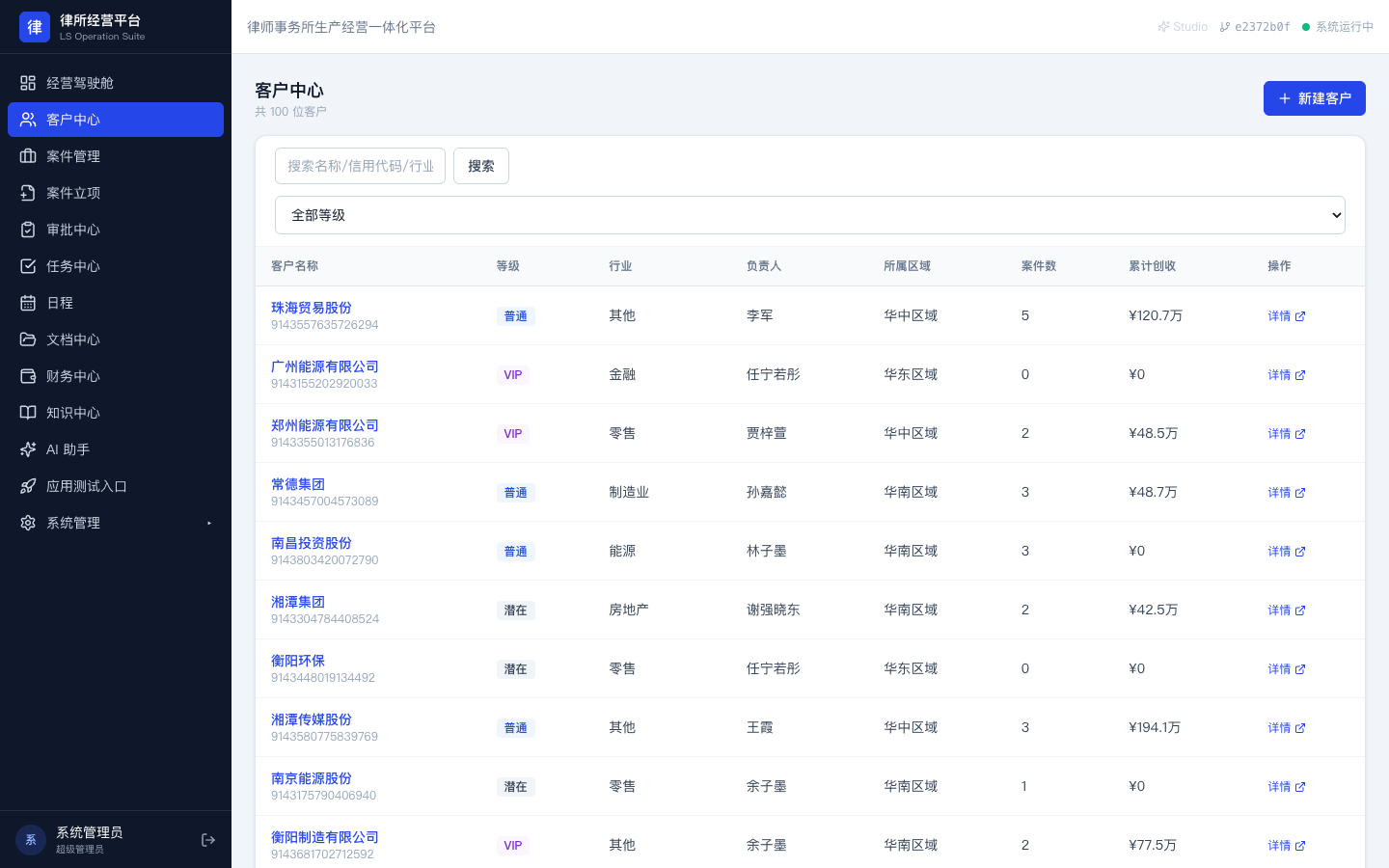Expand the 系统管理 submenu arrow
This screenshot has height=868, width=1389.
click(209, 523)
